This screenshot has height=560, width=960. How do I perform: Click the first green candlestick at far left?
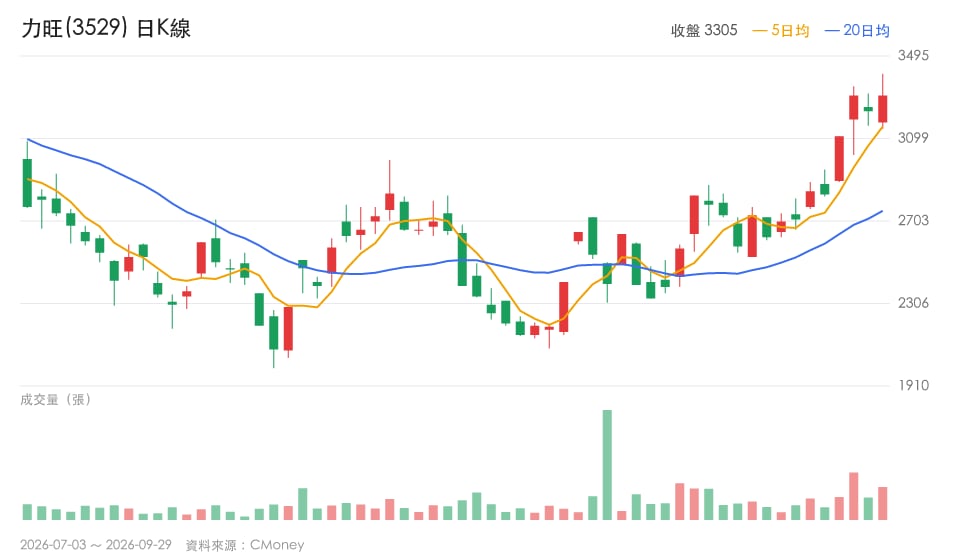tap(27, 182)
